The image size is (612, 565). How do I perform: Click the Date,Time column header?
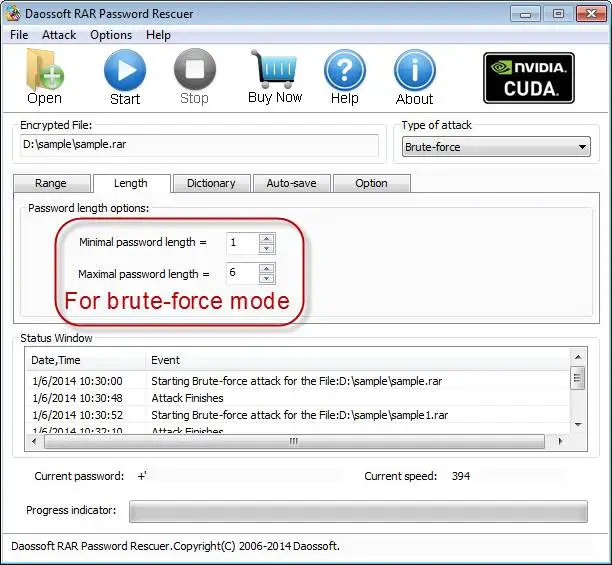(x=85, y=360)
